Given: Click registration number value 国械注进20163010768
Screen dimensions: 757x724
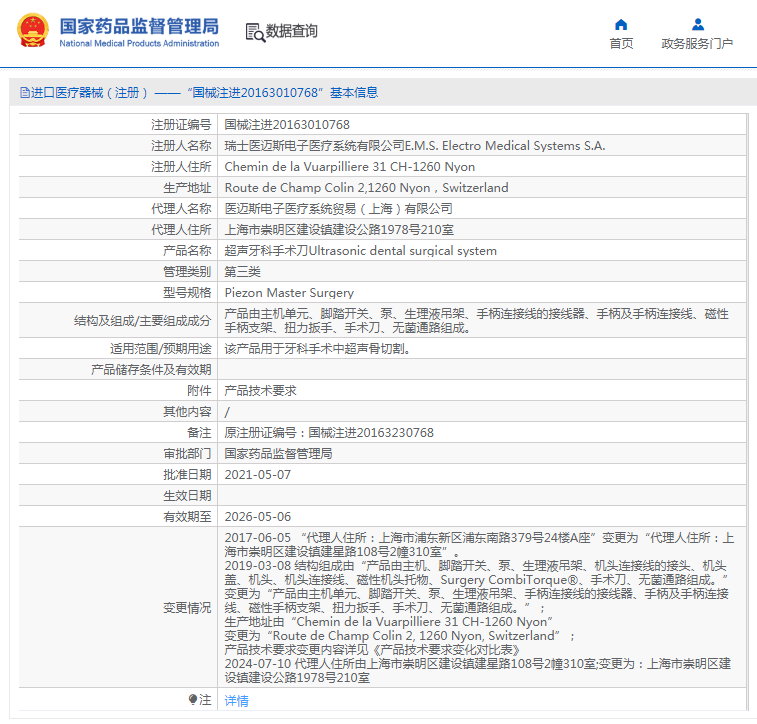Looking at the screenshot, I should click(287, 125).
